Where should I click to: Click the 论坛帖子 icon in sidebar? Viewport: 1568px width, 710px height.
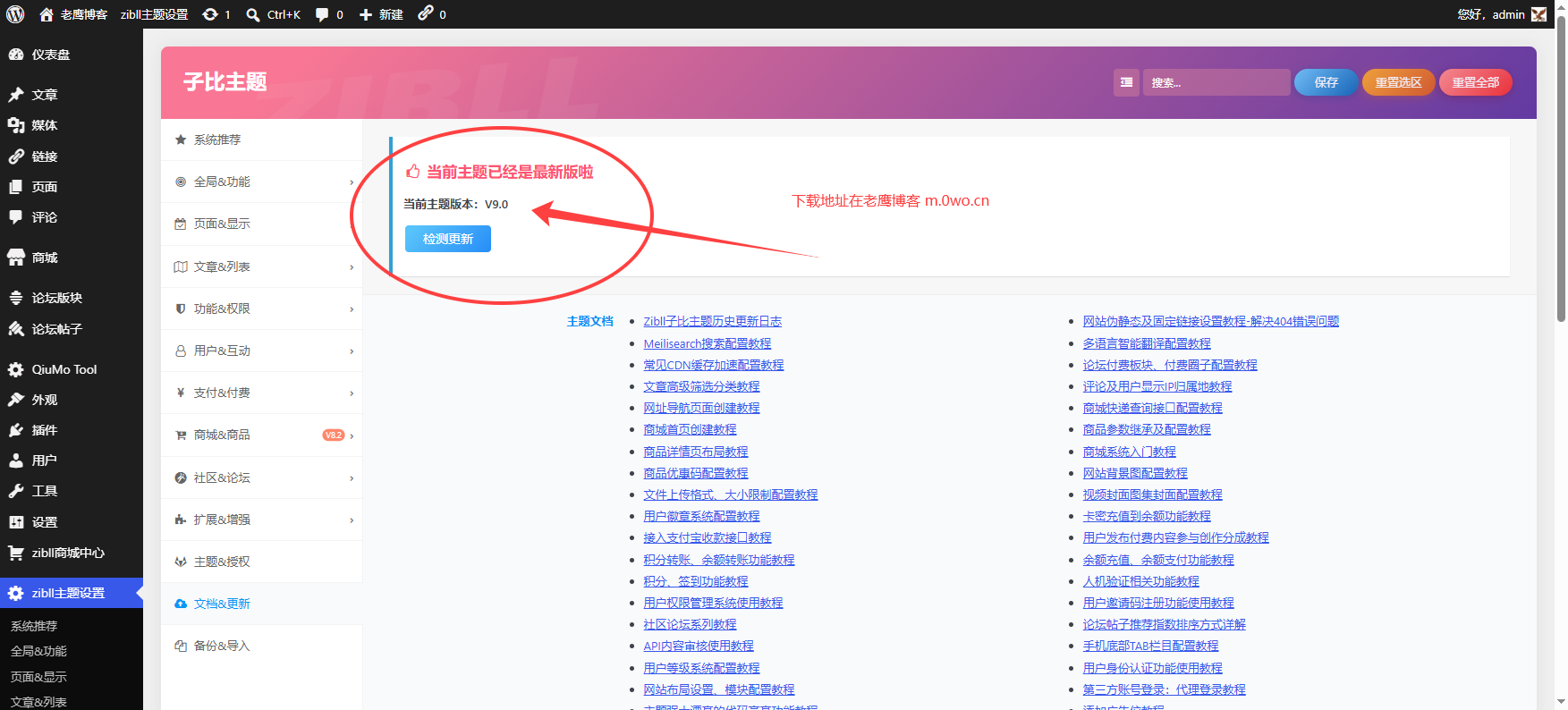point(16,329)
